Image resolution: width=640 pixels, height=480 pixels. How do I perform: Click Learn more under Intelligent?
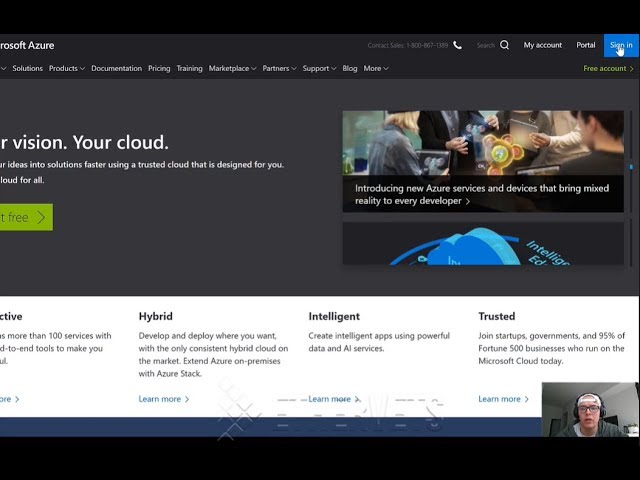[329, 399]
